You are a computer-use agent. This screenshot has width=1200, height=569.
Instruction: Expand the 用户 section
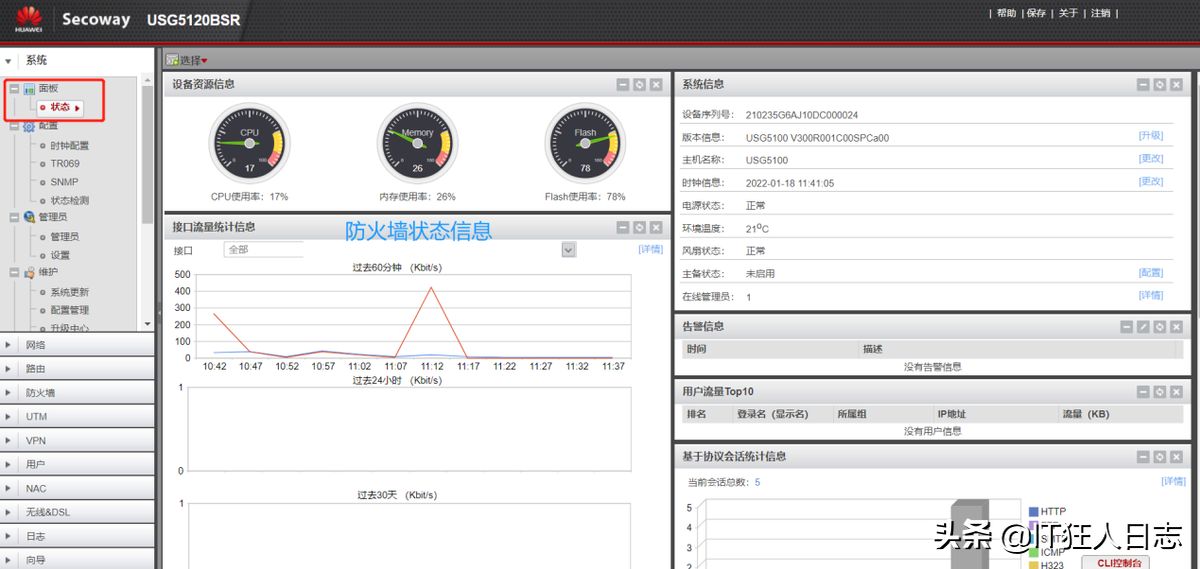click(x=77, y=465)
